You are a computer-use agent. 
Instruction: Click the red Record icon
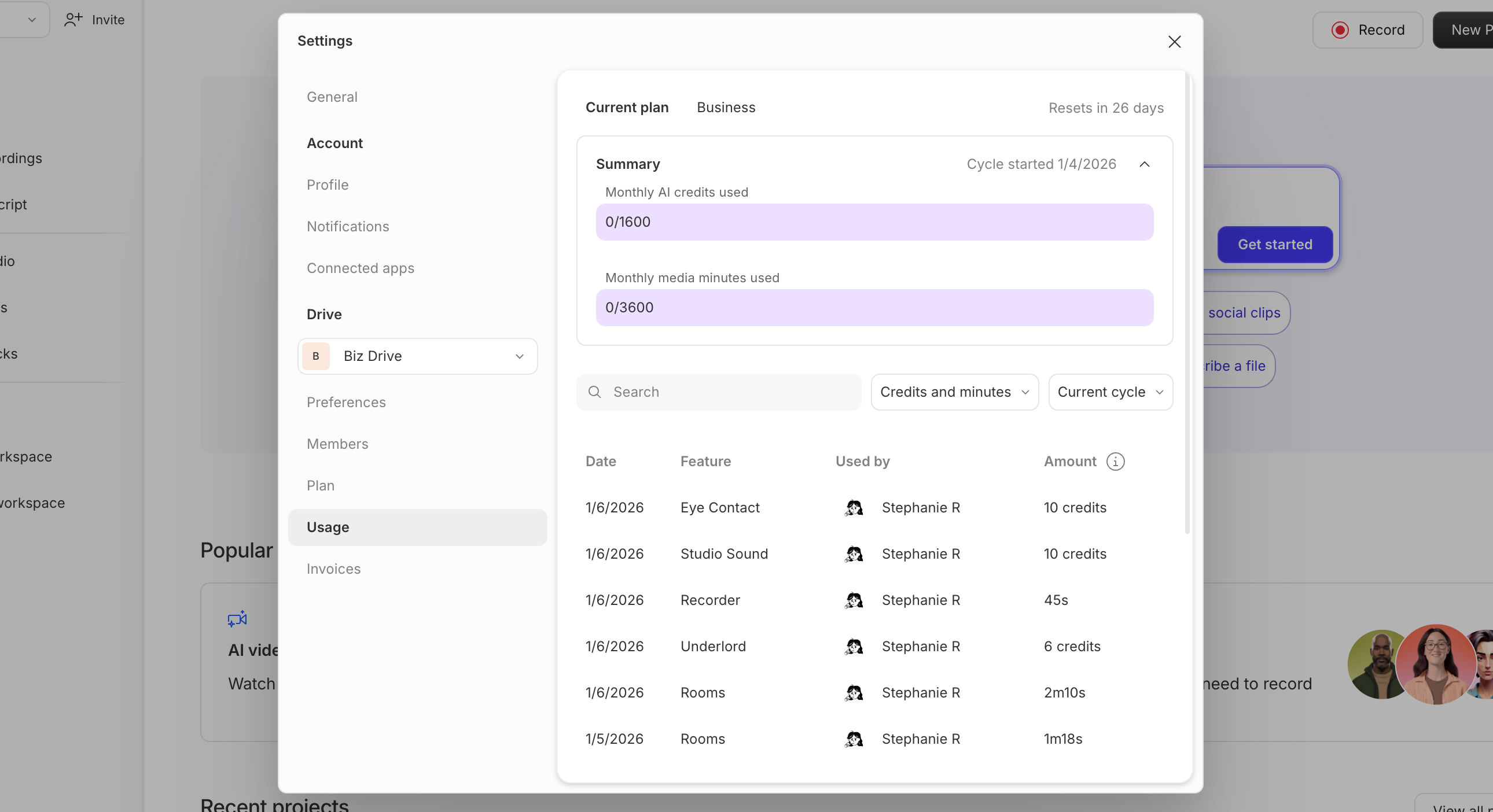(1340, 29)
